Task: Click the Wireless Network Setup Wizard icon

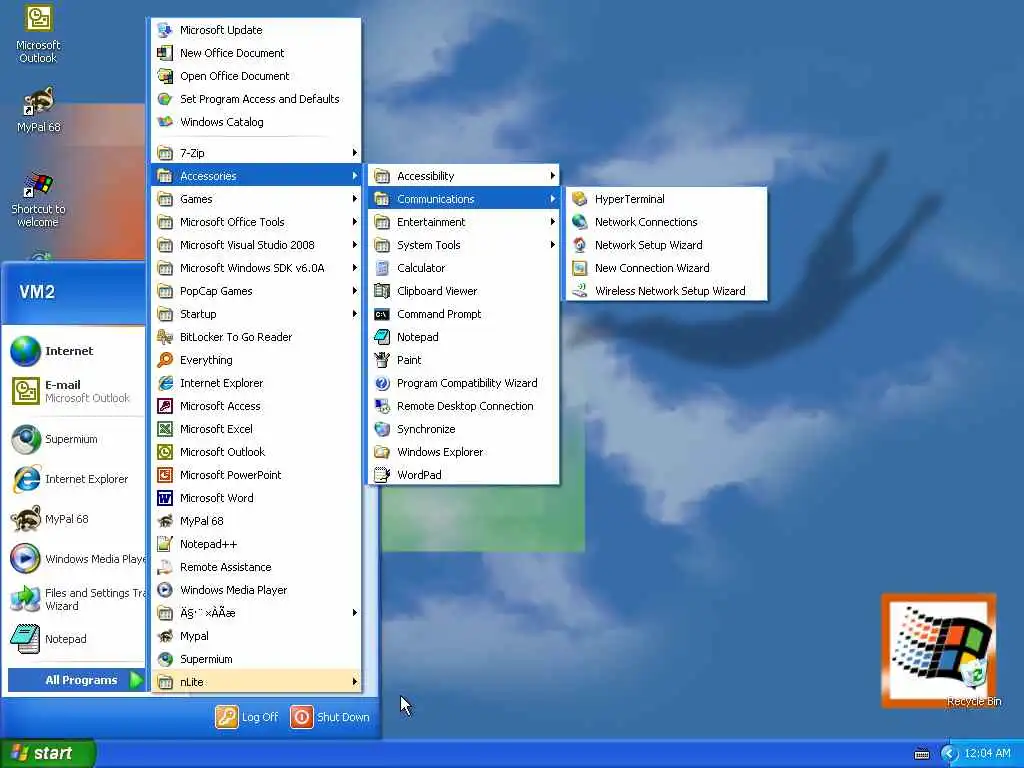Action: [579, 291]
